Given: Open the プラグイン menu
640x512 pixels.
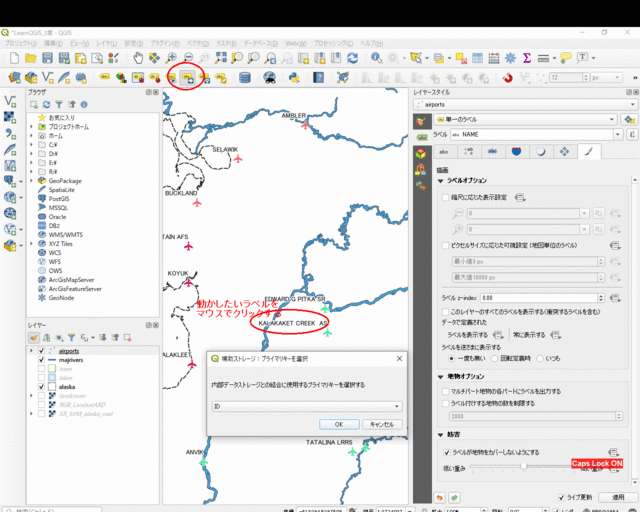Looking at the screenshot, I should [x=165, y=44].
